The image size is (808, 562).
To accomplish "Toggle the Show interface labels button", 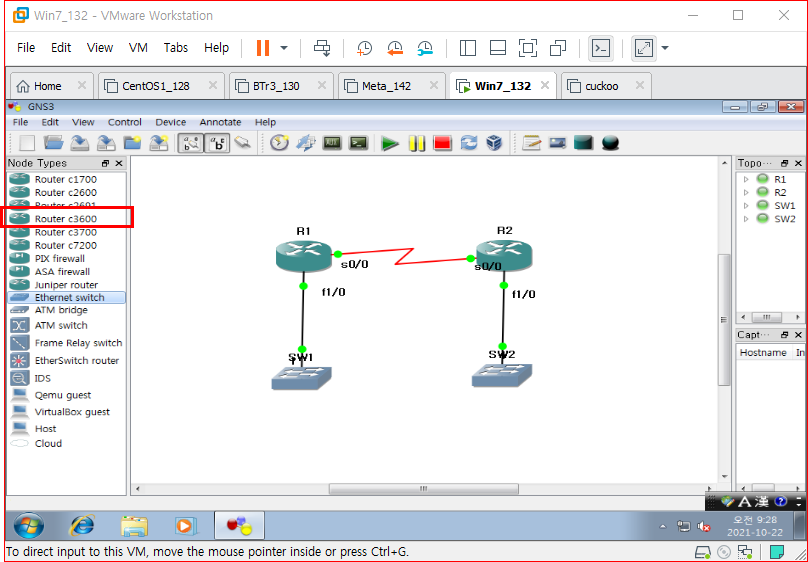I will point(191,143).
